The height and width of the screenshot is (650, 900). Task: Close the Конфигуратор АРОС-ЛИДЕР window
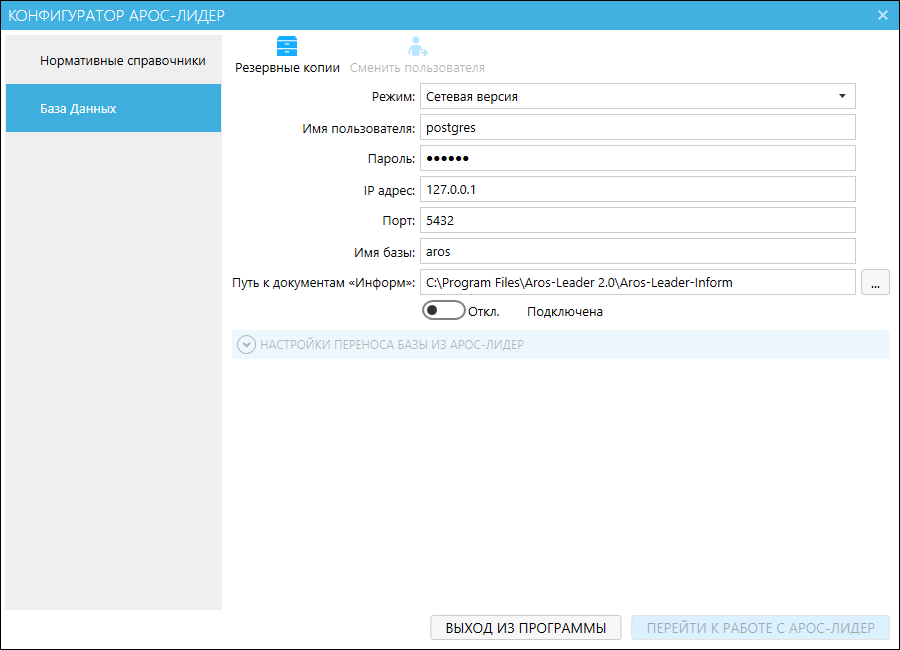(883, 16)
